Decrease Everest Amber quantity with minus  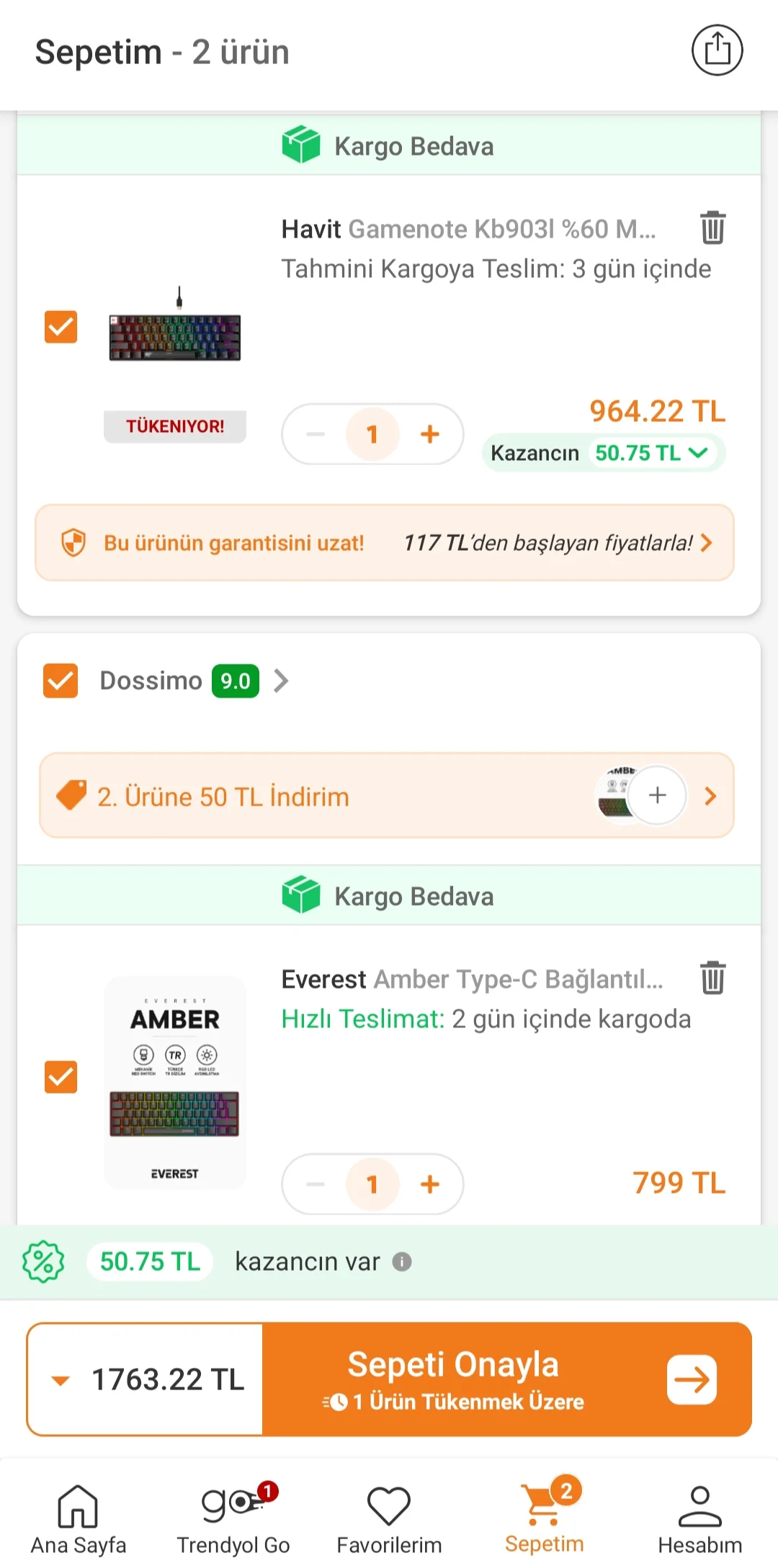click(x=316, y=1184)
